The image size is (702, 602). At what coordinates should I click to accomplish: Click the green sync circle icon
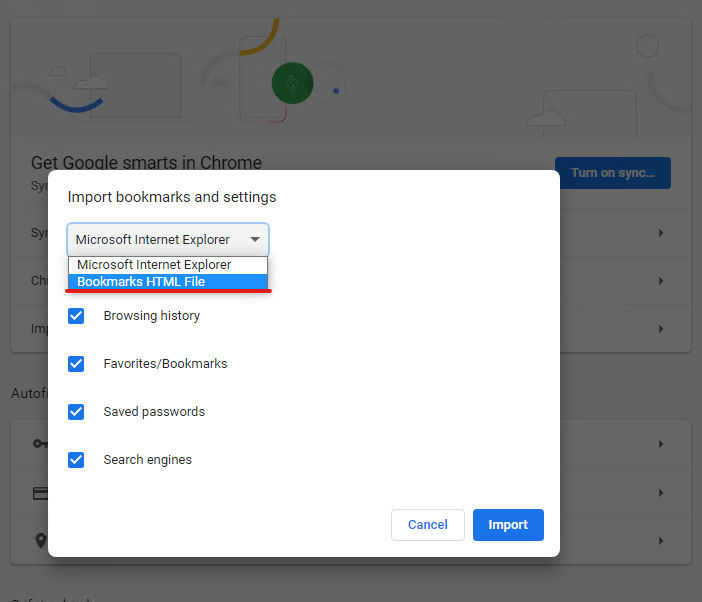point(292,83)
